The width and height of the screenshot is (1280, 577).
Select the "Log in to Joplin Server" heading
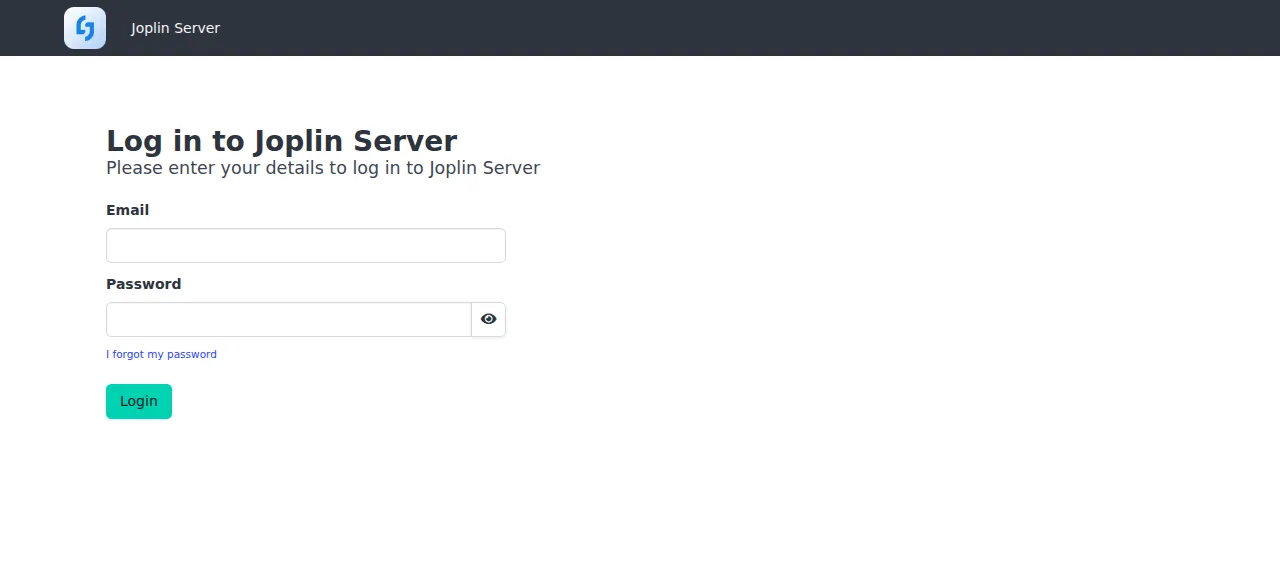point(282,141)
